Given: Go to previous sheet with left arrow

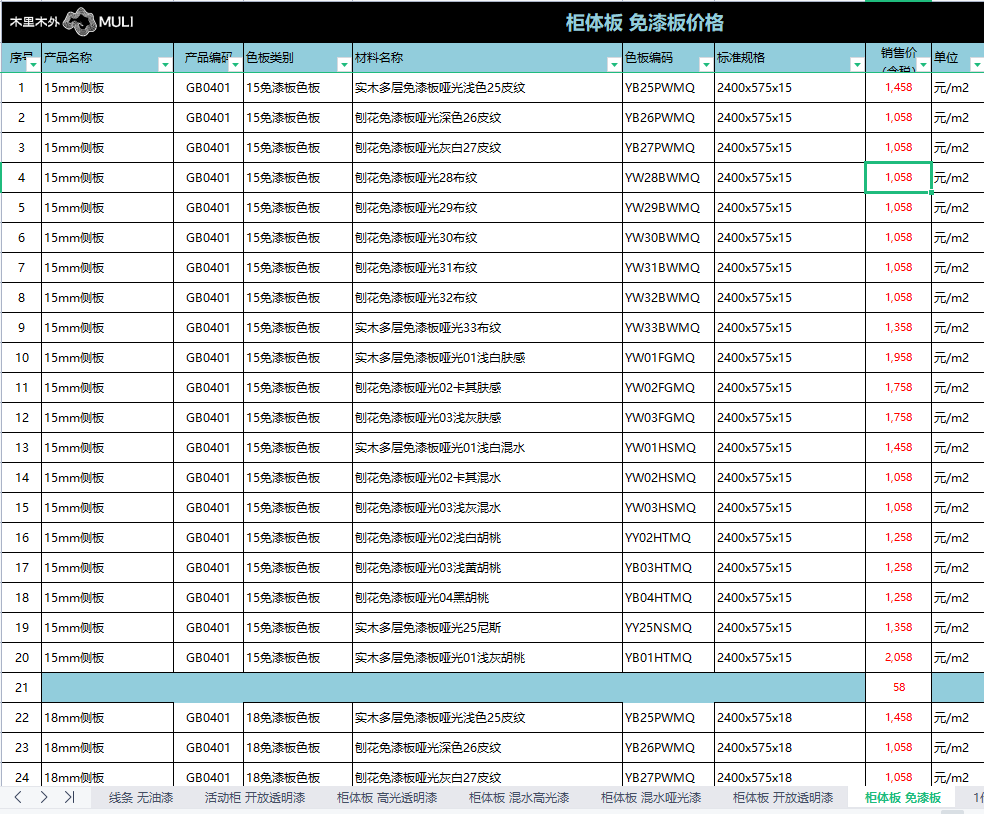Looking at the screenshot, I should 17,797.
